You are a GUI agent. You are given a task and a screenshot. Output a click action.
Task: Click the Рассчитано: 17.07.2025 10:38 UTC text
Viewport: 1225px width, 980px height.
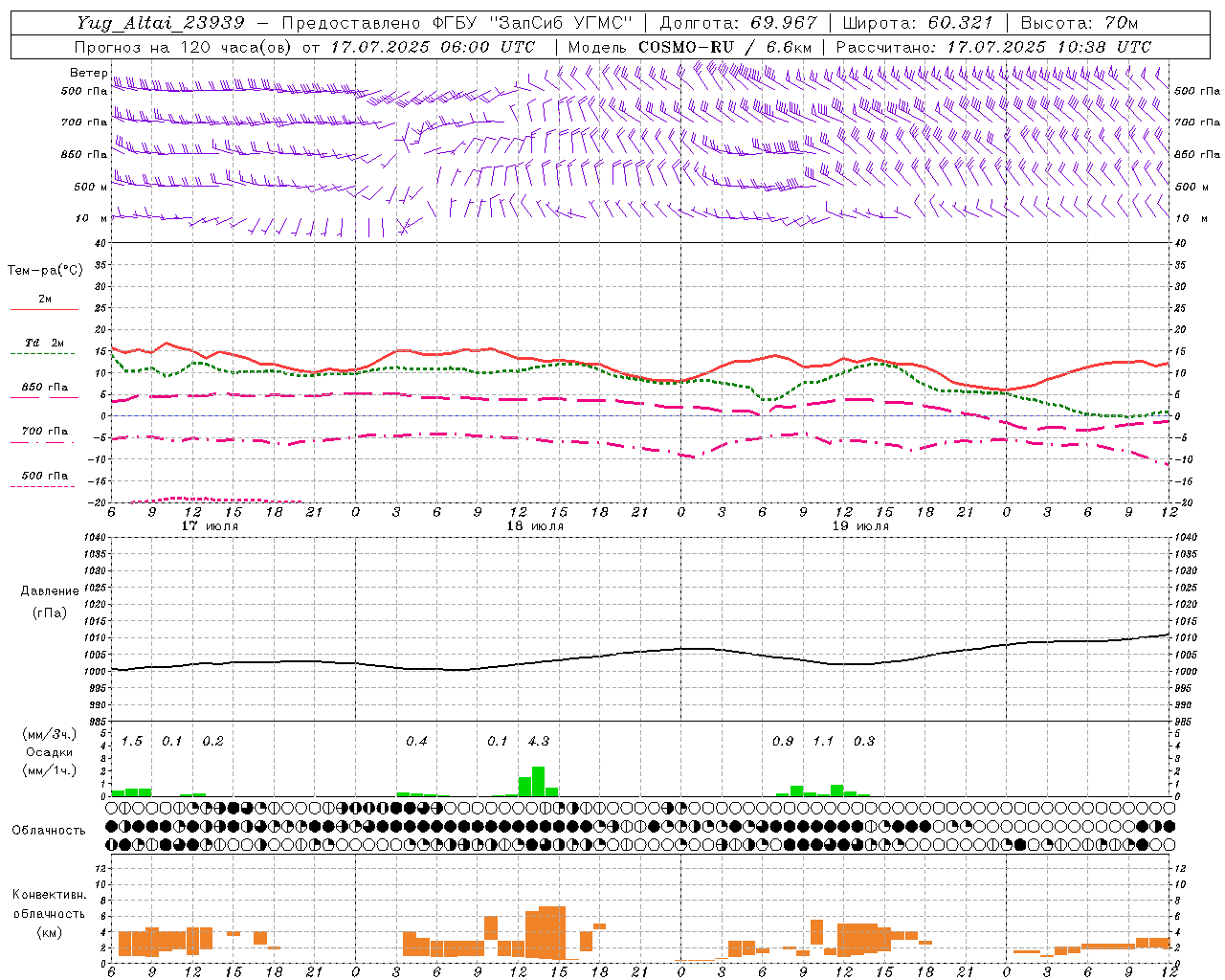pos(993,46)
